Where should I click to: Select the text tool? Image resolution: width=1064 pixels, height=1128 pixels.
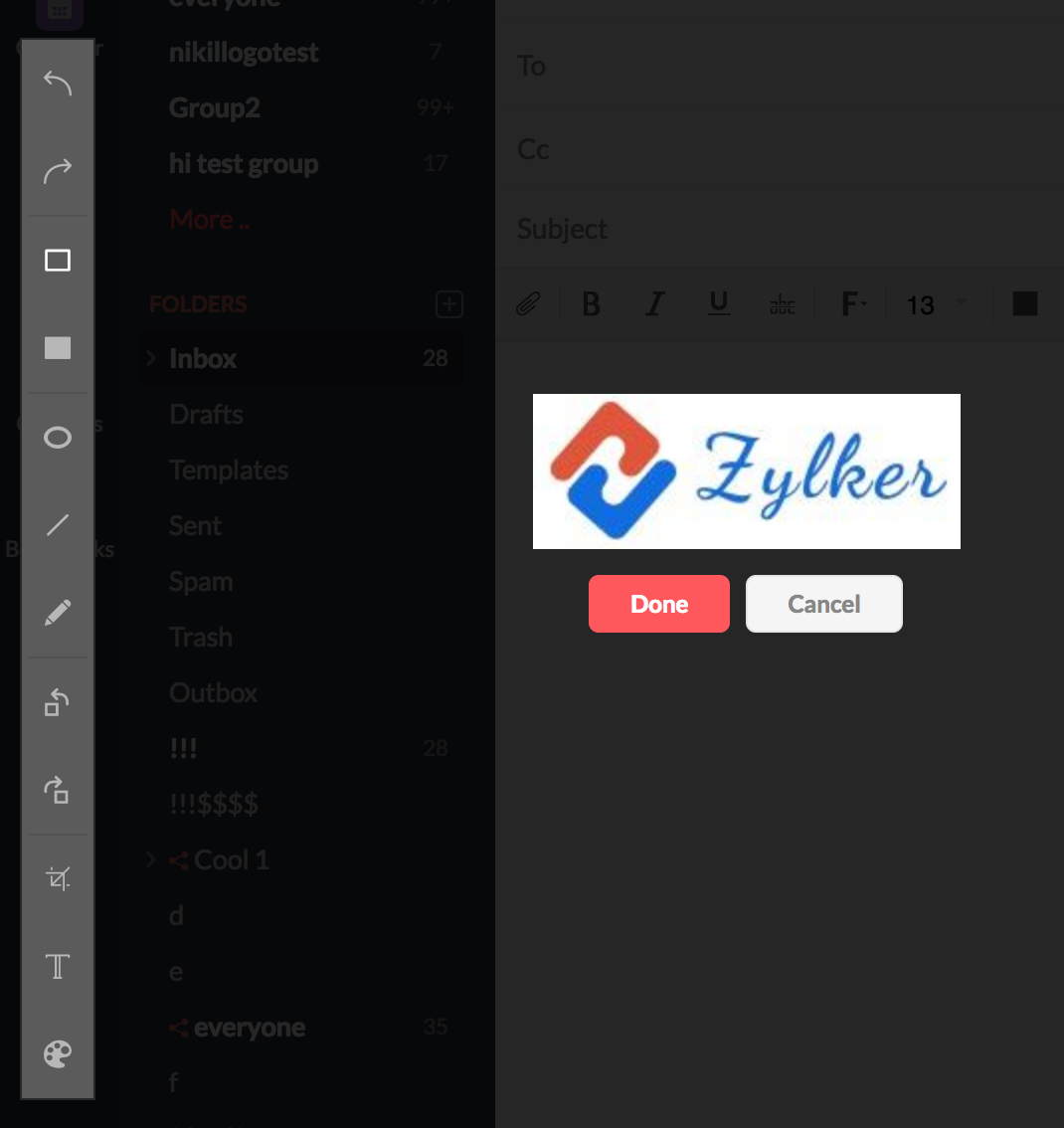[x=58, y=966]
